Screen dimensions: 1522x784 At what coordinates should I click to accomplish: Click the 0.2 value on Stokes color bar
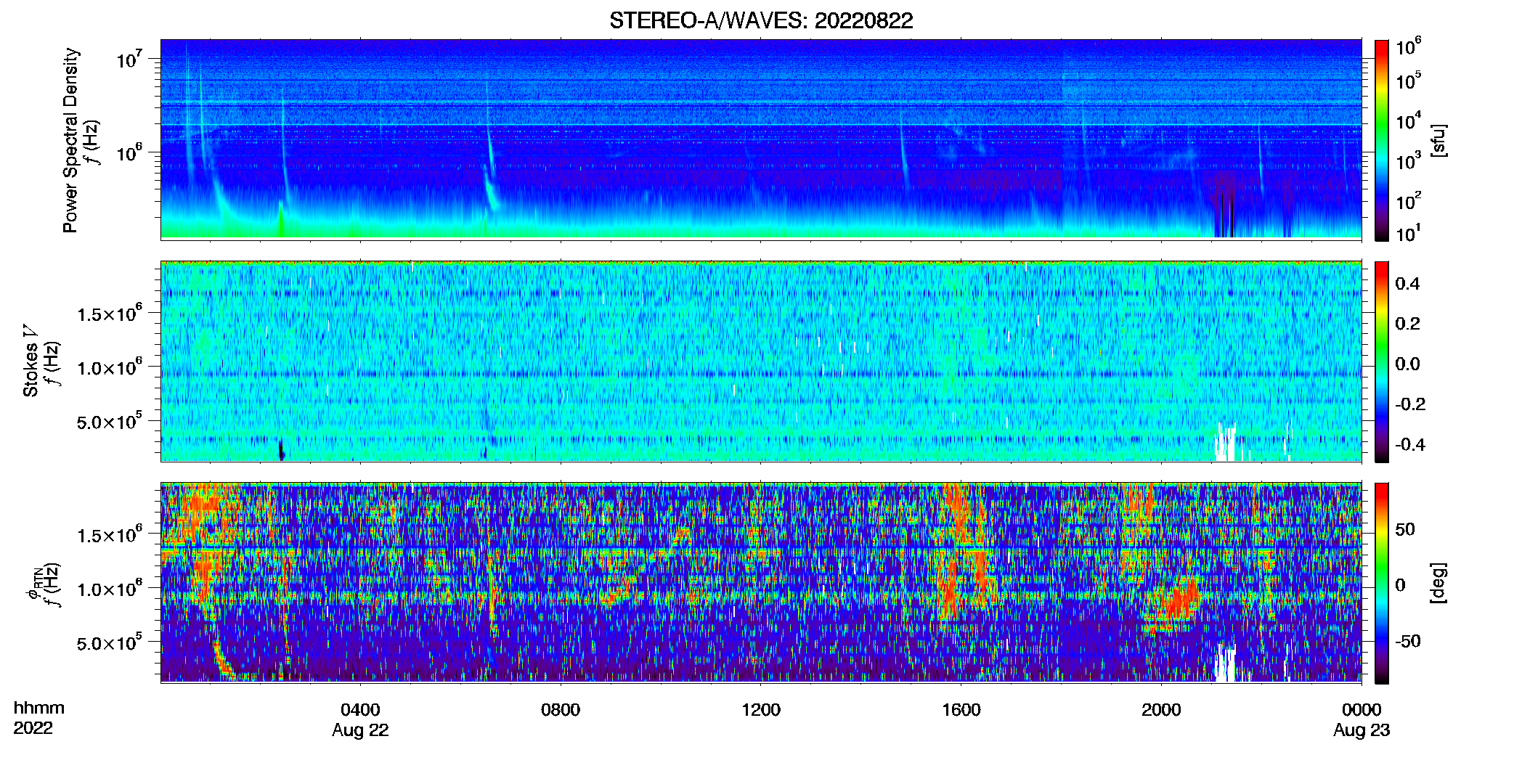pyautogui.click(x=1407, y=324)
